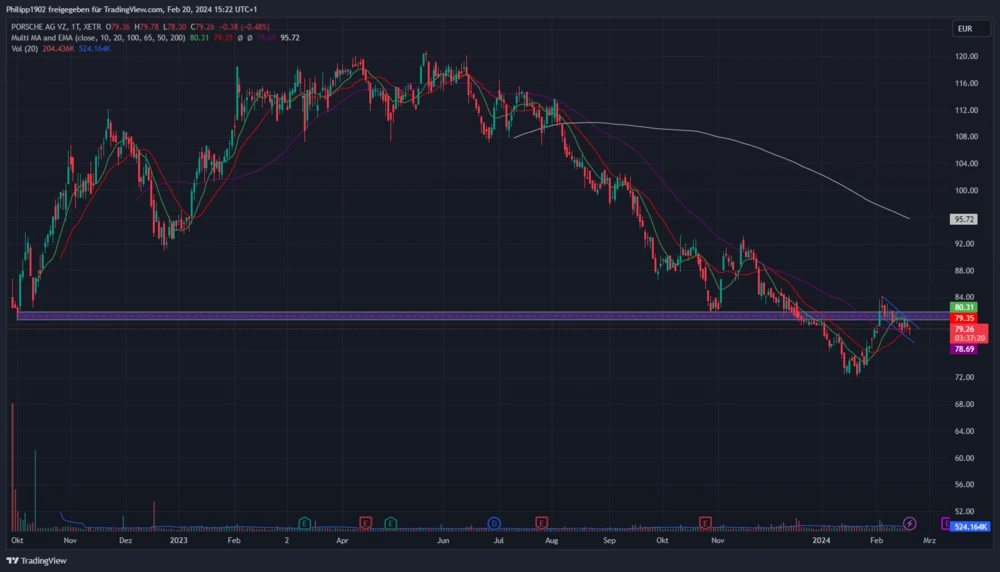Image resolution: width=1000 pixels, height=572 pixels.
Task: Open the EUR currency selector
Action: 964,29
